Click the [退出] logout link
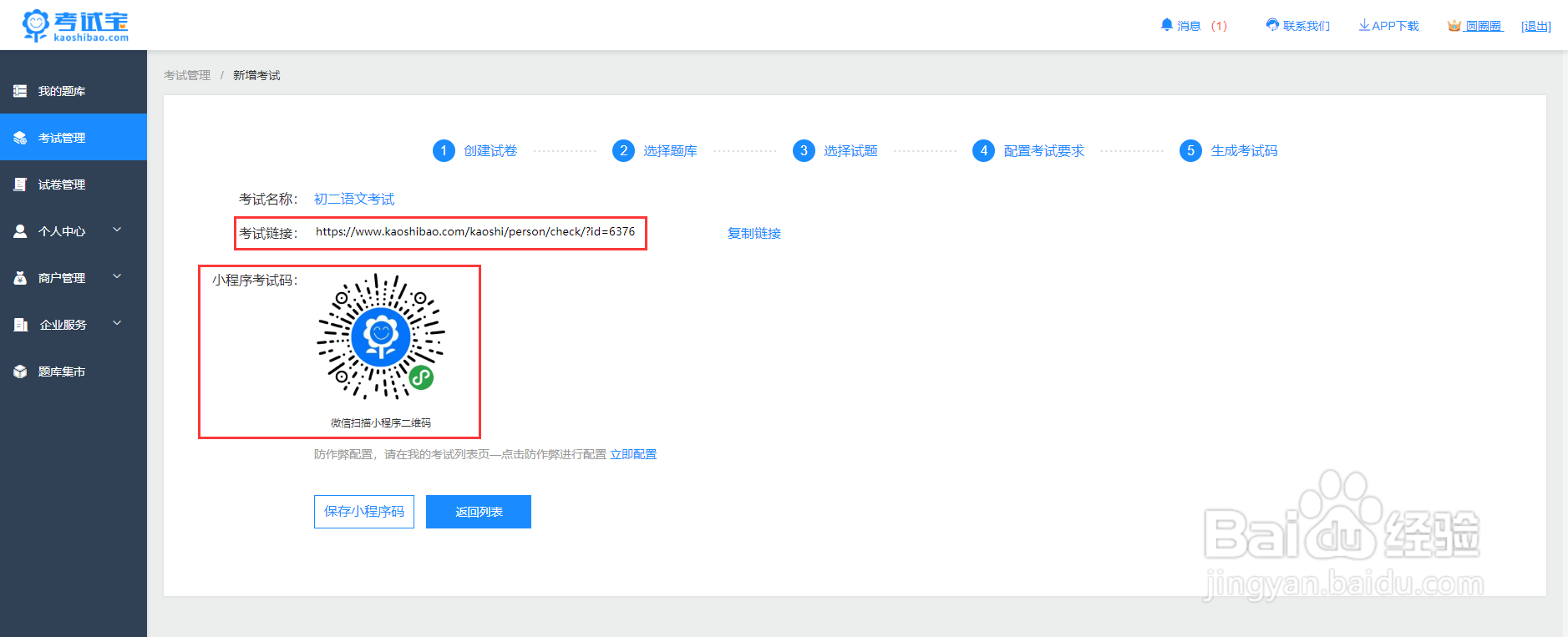1568x637 pixels. [x=1535, y=26]
